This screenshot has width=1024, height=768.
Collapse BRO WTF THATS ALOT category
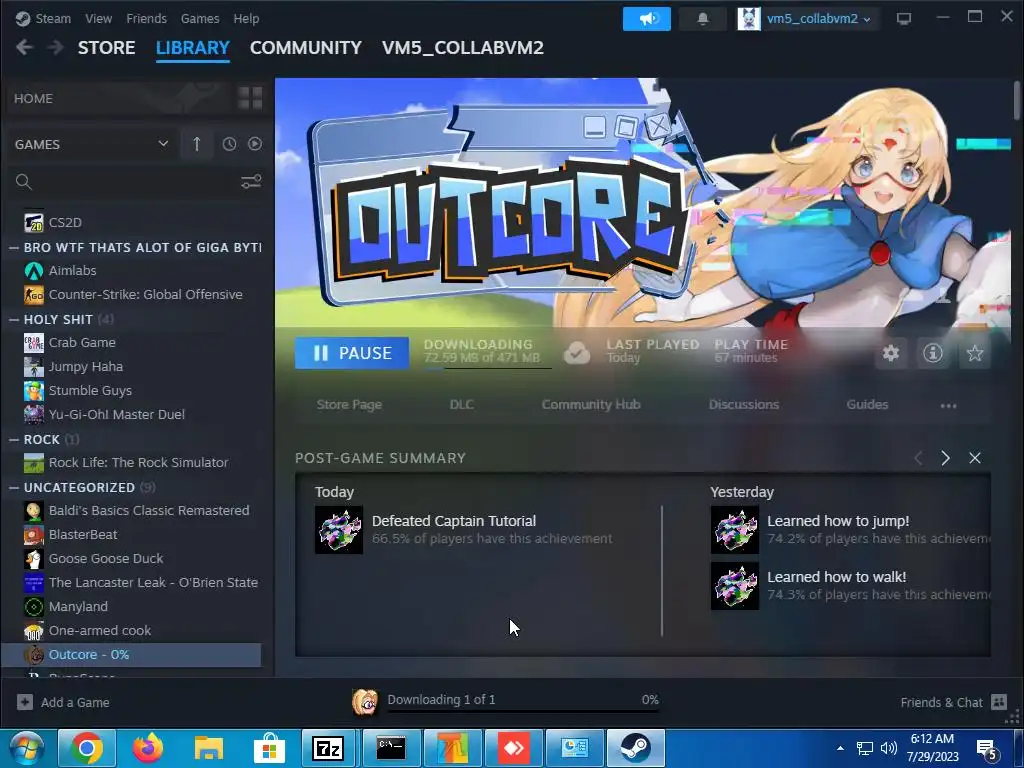pyautogui.click(x=14, y=248)
